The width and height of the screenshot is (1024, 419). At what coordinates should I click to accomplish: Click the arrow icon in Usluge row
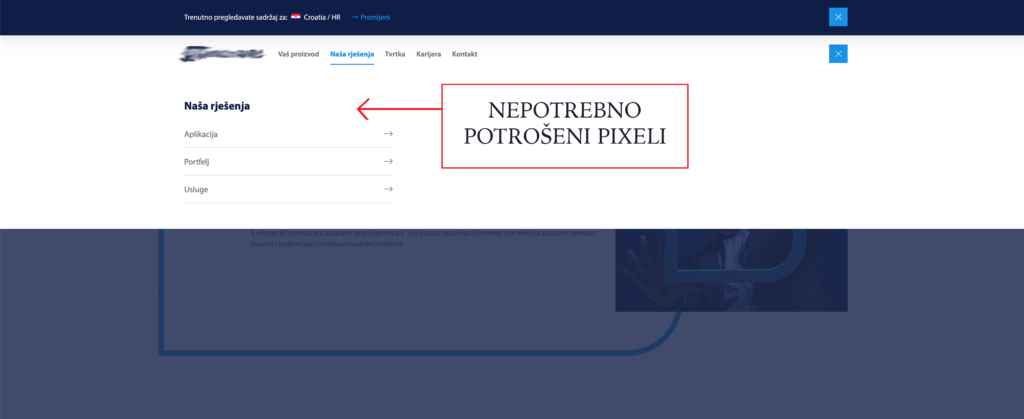[x=387, y=189]
